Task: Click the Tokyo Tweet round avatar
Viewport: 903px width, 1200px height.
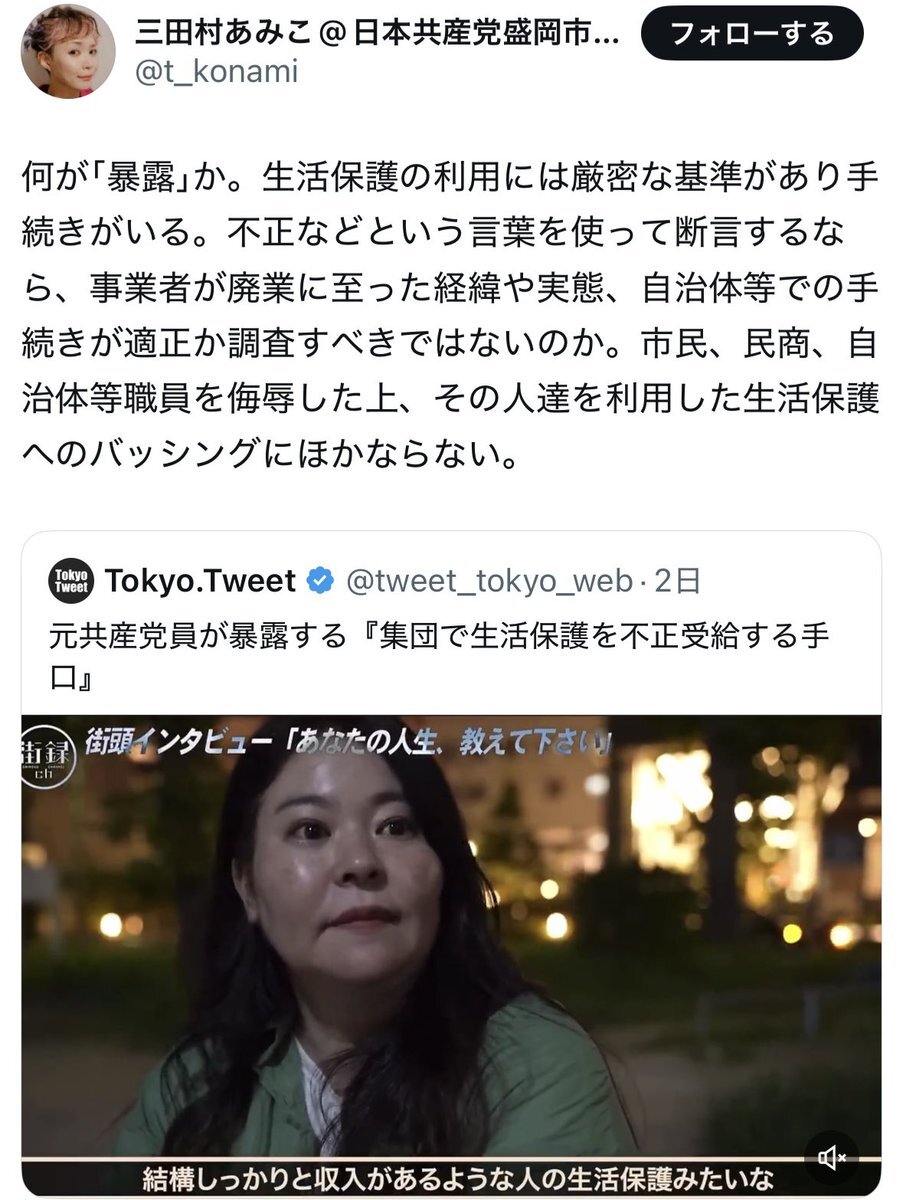Action: (x=71, y=579)
